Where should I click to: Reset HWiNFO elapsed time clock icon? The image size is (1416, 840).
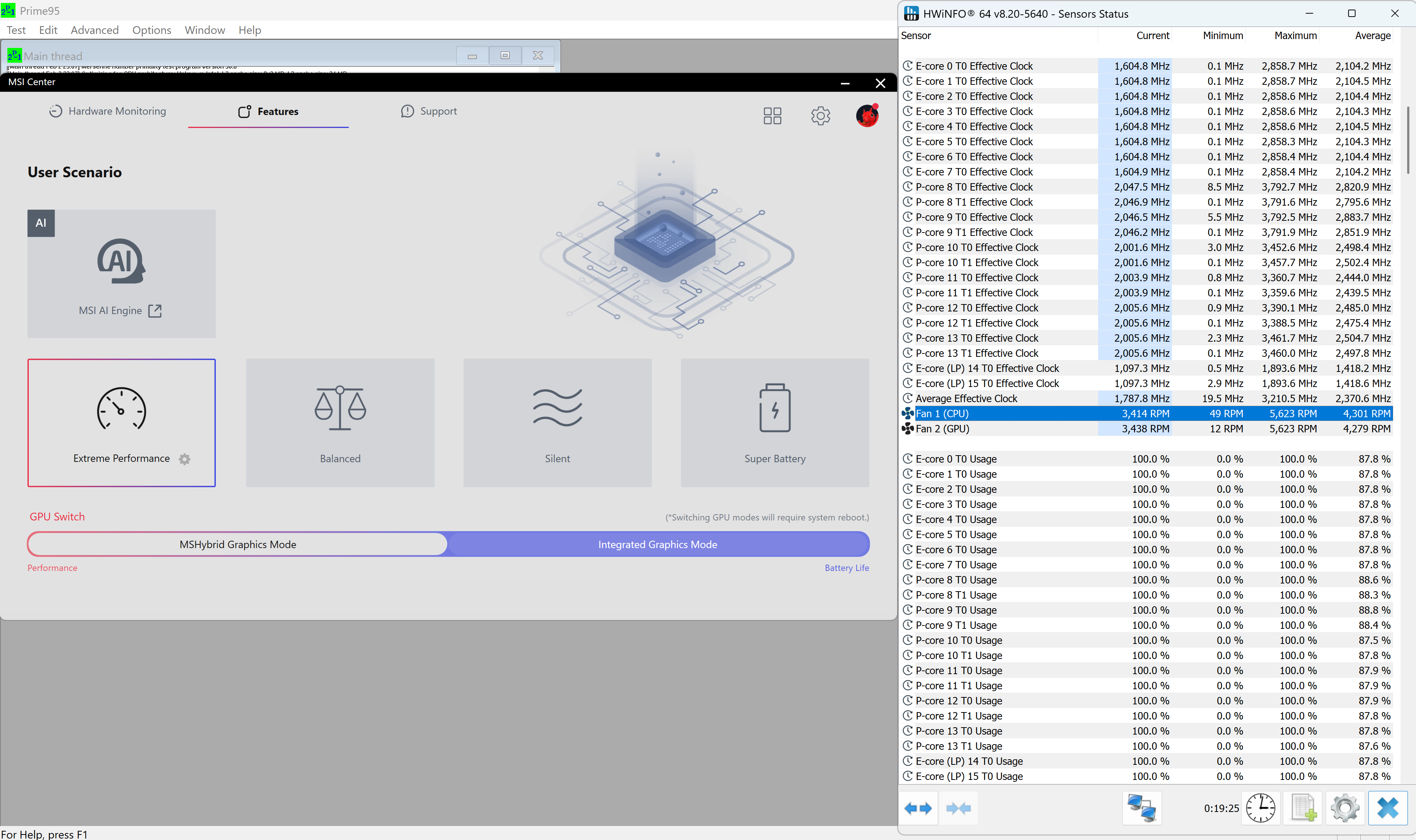(1260, 808)
